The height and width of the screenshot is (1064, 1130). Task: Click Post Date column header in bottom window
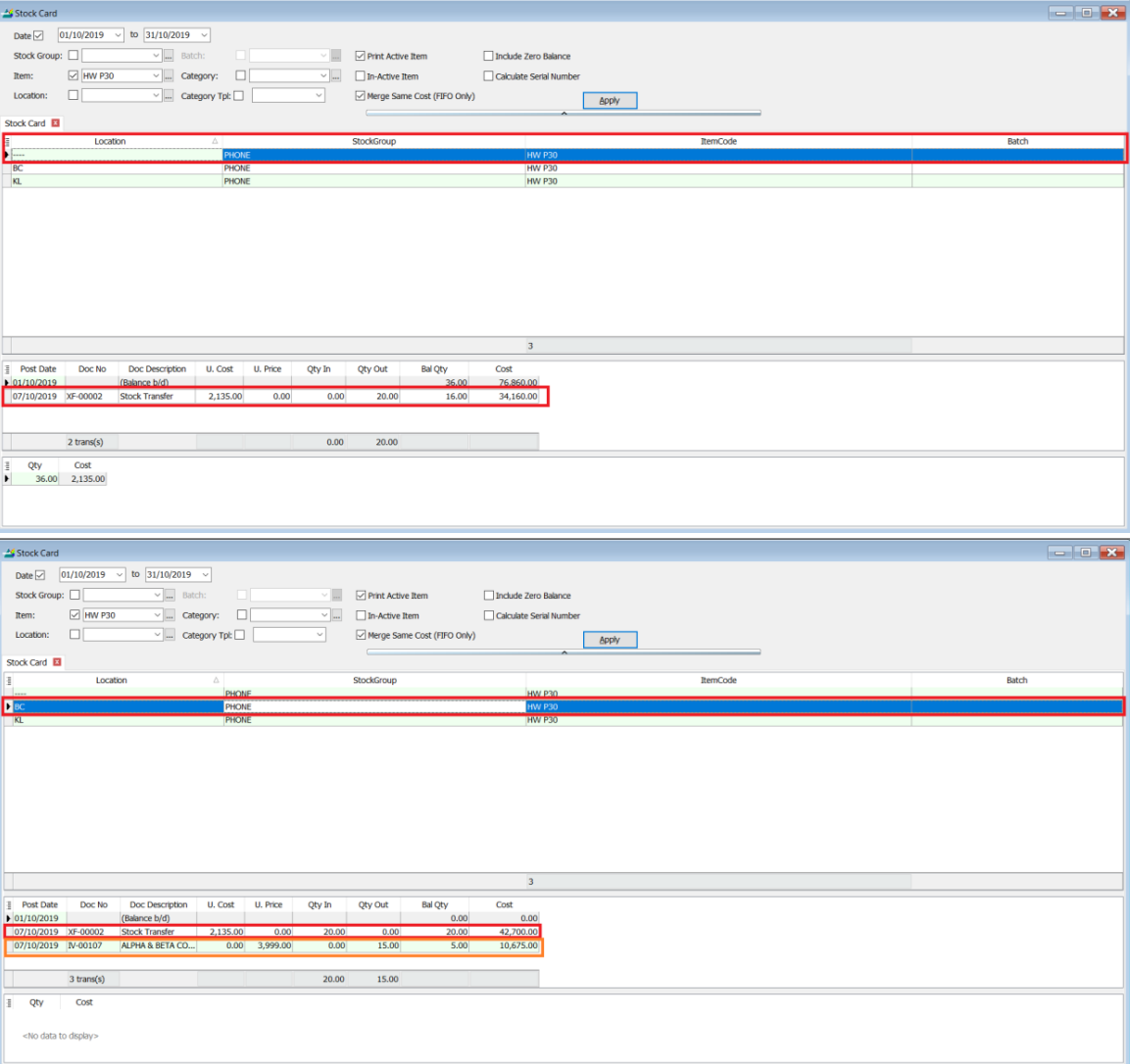click(x=40, y=905)
